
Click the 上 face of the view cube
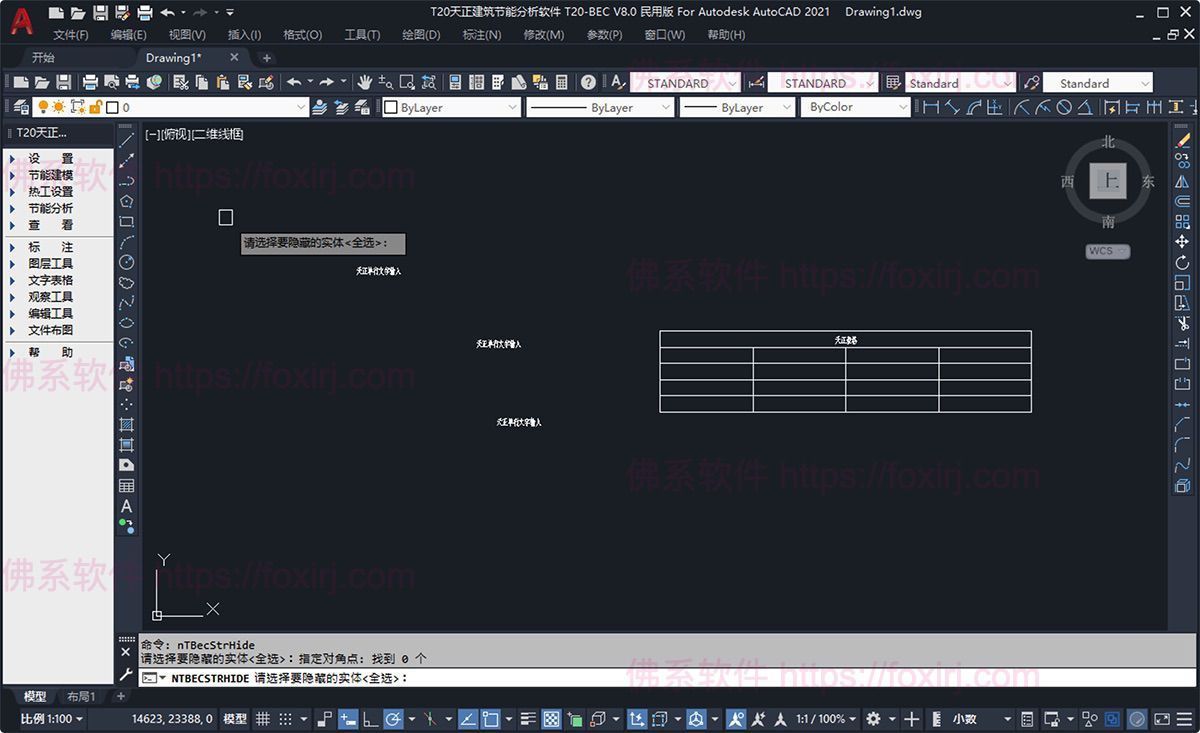(1108, 181)
